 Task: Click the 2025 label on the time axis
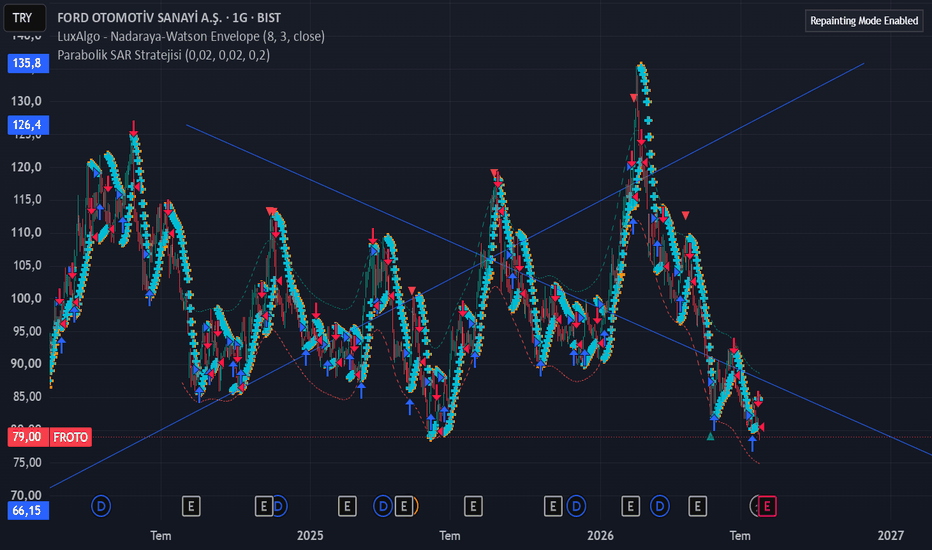coord(310,536)
